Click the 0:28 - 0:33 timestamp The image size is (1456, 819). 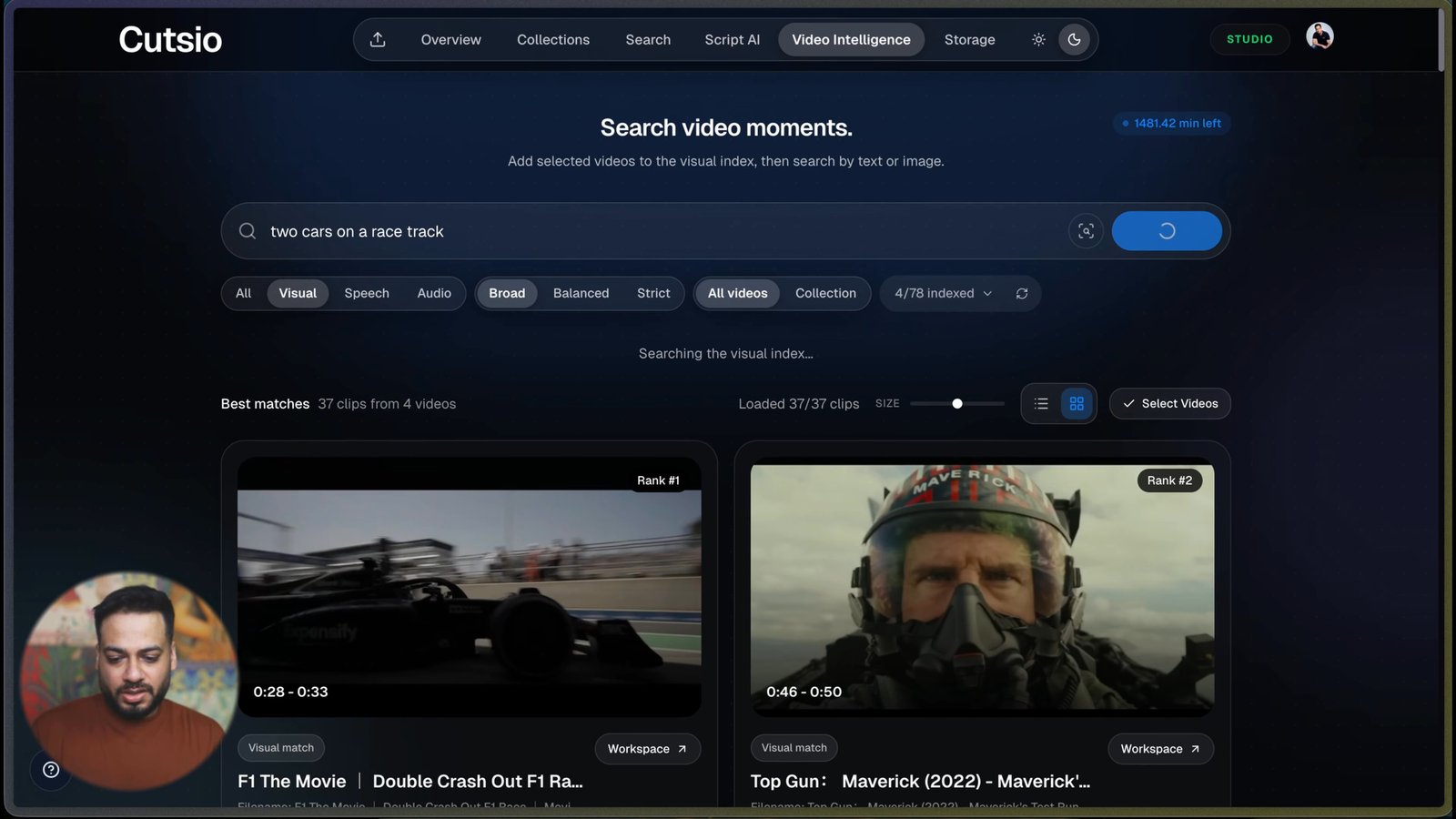tap(290, 692)
